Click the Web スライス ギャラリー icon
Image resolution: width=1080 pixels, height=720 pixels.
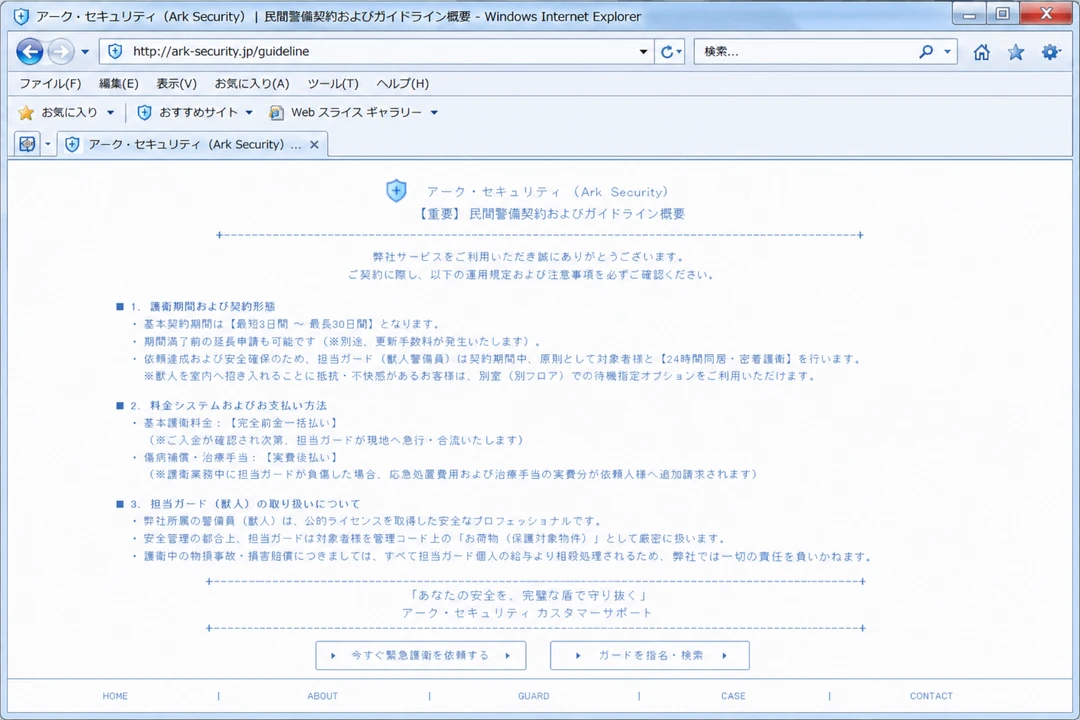(x=276, y=112)
